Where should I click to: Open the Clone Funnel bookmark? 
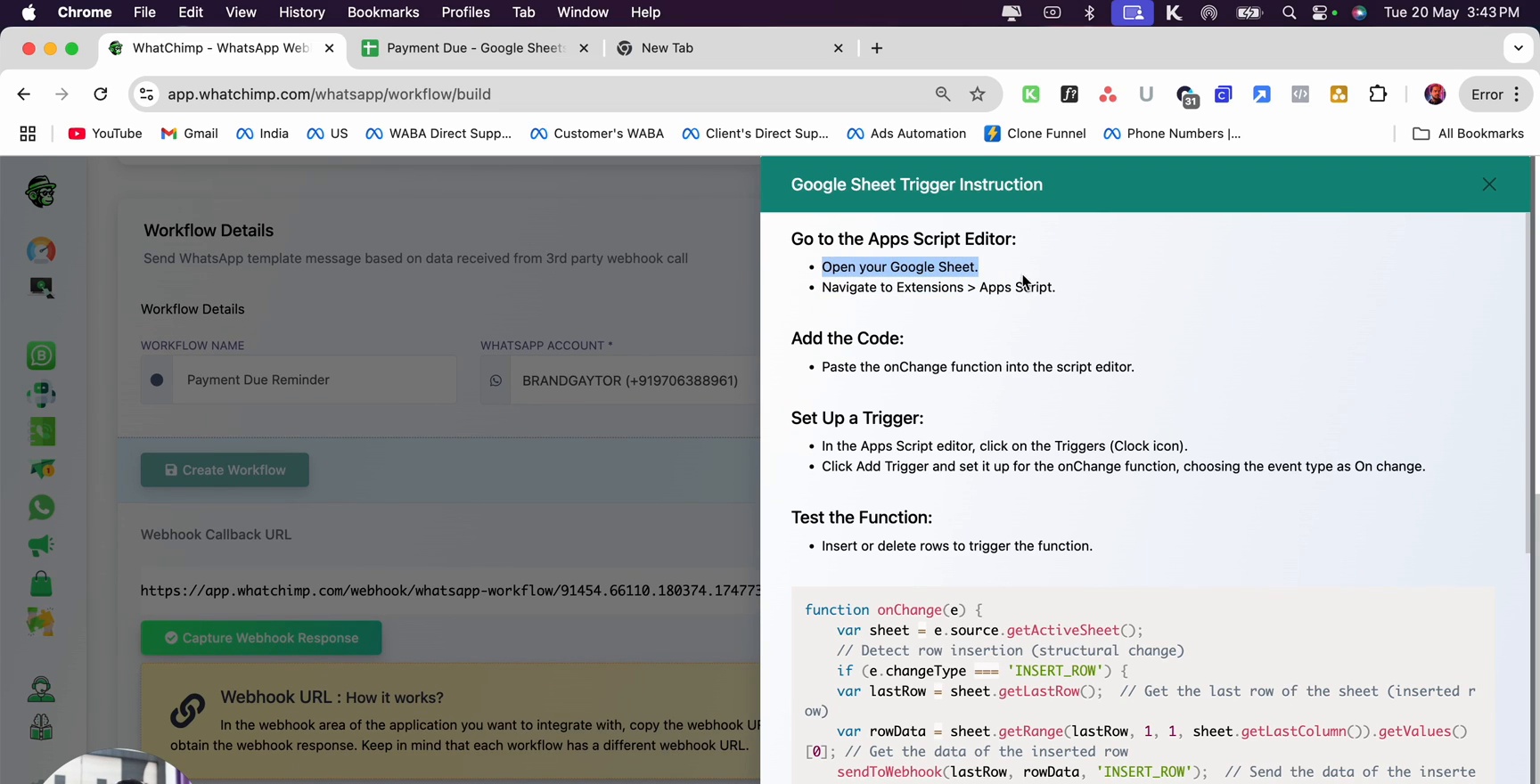pyautogui.click(x=1035, y=134)
